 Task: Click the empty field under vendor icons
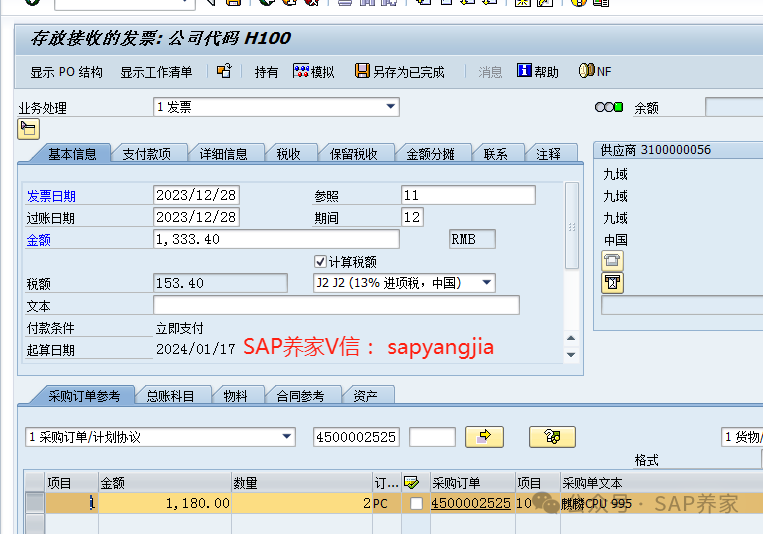[x=682, y=305]
